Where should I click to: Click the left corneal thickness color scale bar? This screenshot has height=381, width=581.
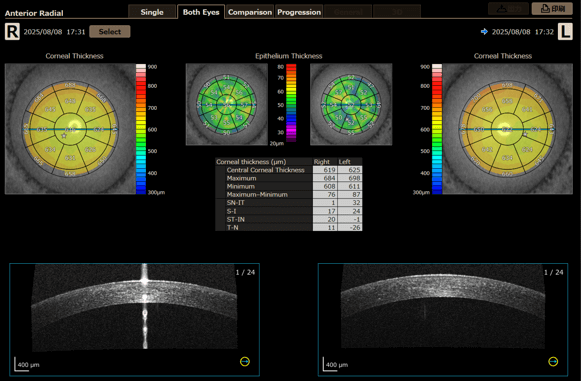(x=437, y=129)
